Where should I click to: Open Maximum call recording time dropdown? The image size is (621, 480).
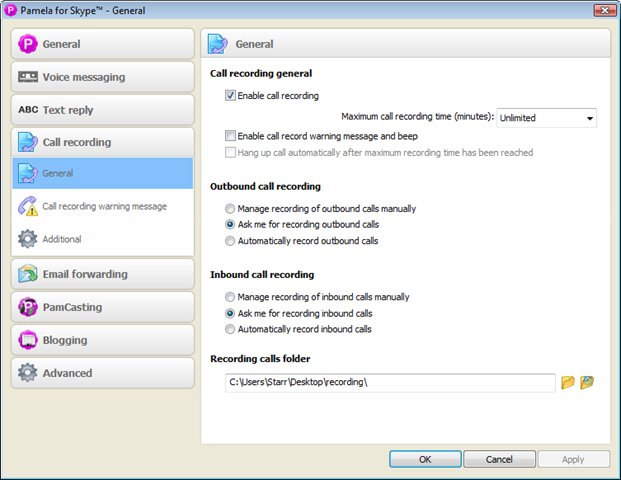coord(547,118)
